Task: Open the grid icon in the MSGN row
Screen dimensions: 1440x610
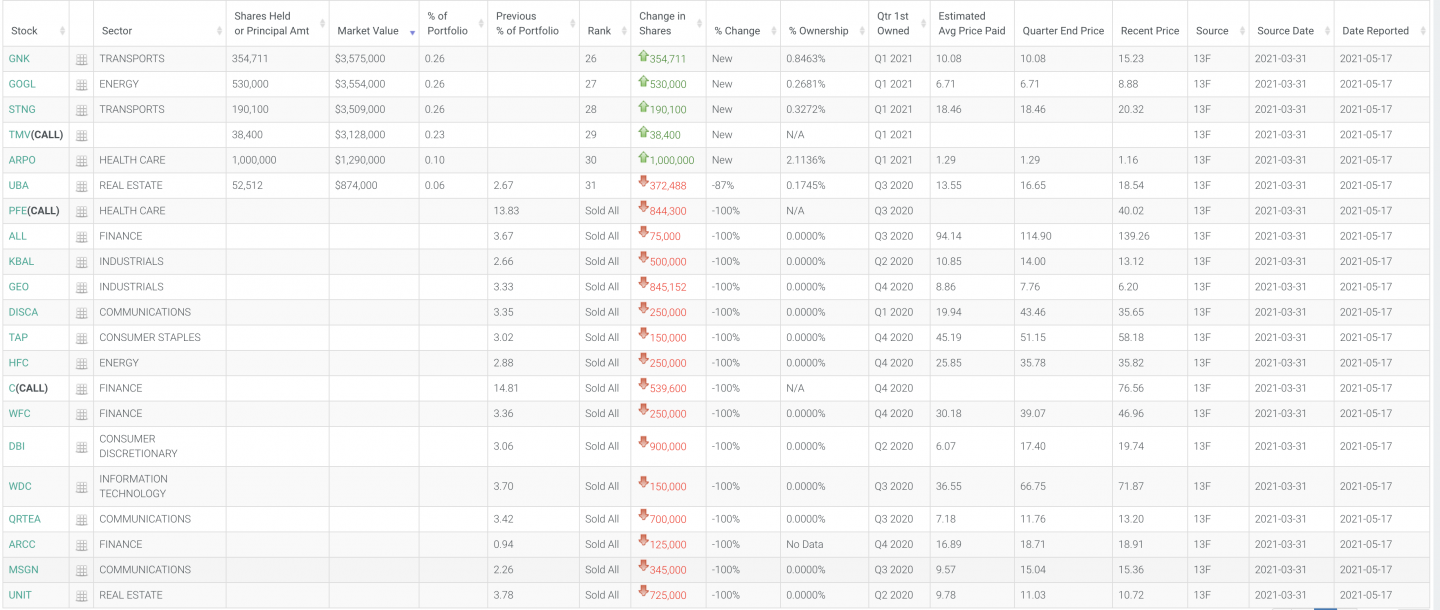Action: [82, 571]
